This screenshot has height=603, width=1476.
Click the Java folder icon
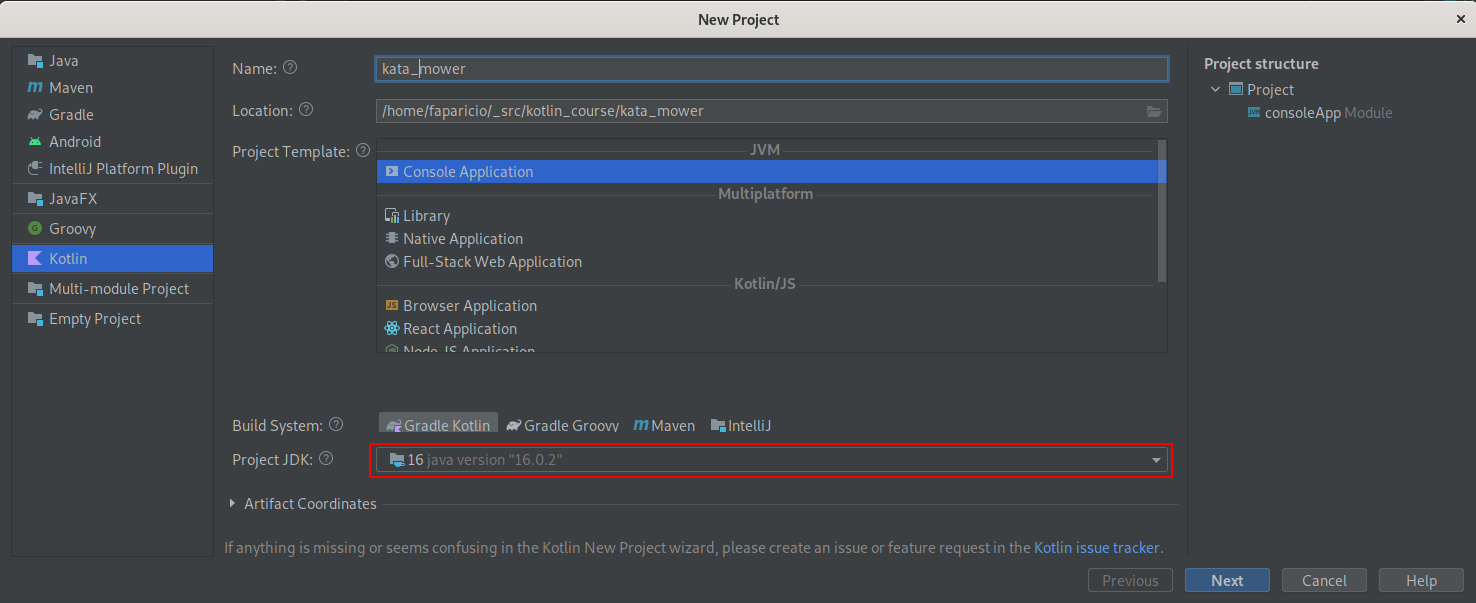tap(35, 61)
